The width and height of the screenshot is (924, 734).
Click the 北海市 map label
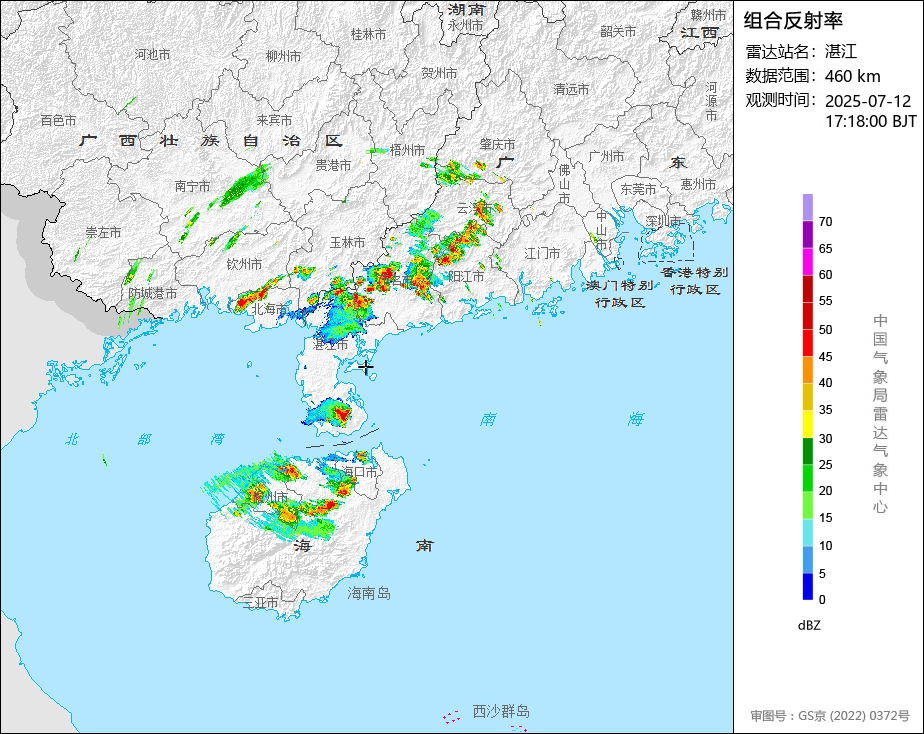coord(269,309)
